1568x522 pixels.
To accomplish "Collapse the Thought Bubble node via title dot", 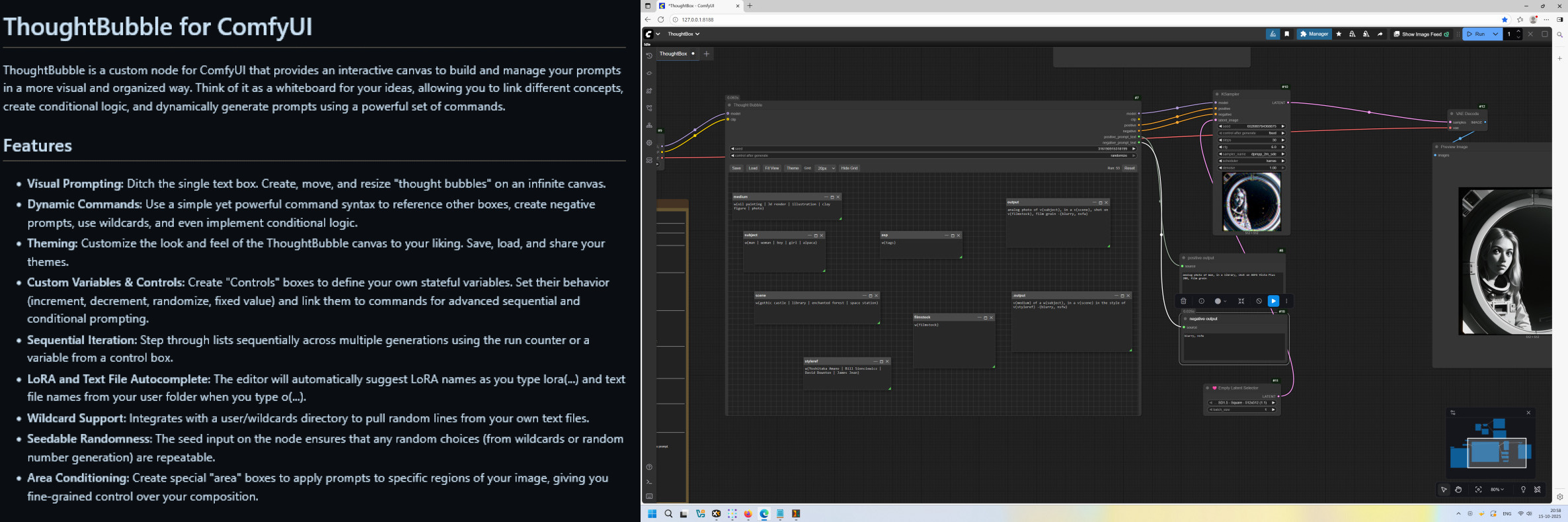I will (730, 105).
